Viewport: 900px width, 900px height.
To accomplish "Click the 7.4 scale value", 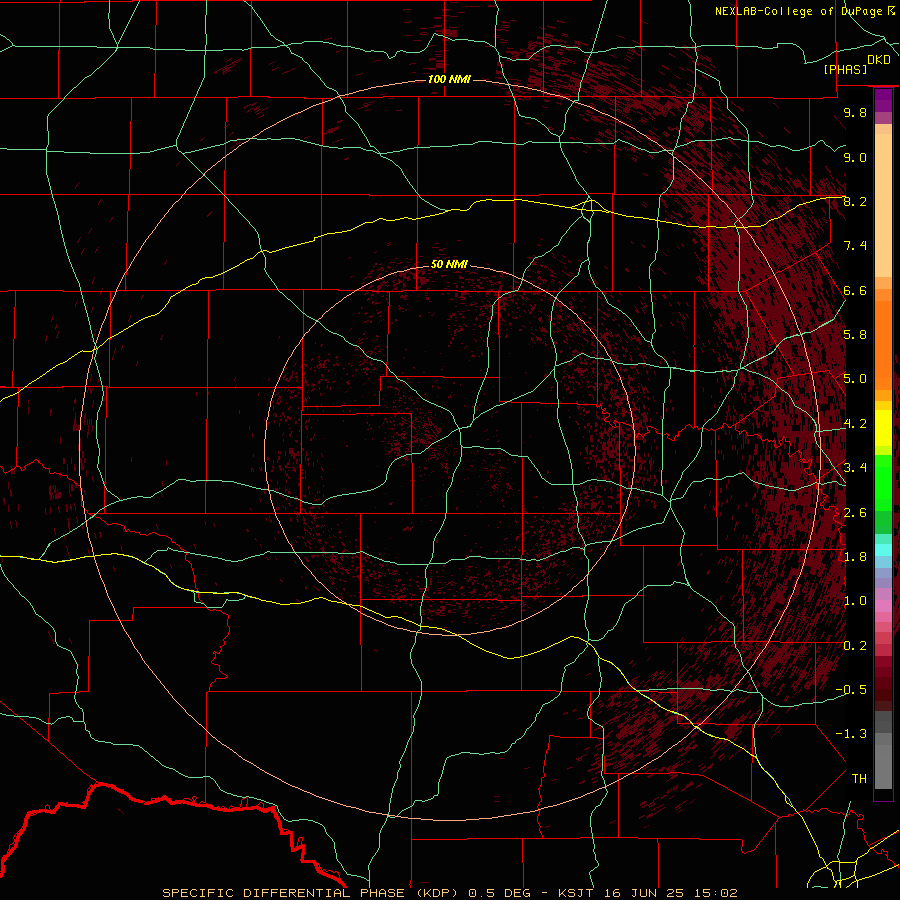I will tap(855, 246).
